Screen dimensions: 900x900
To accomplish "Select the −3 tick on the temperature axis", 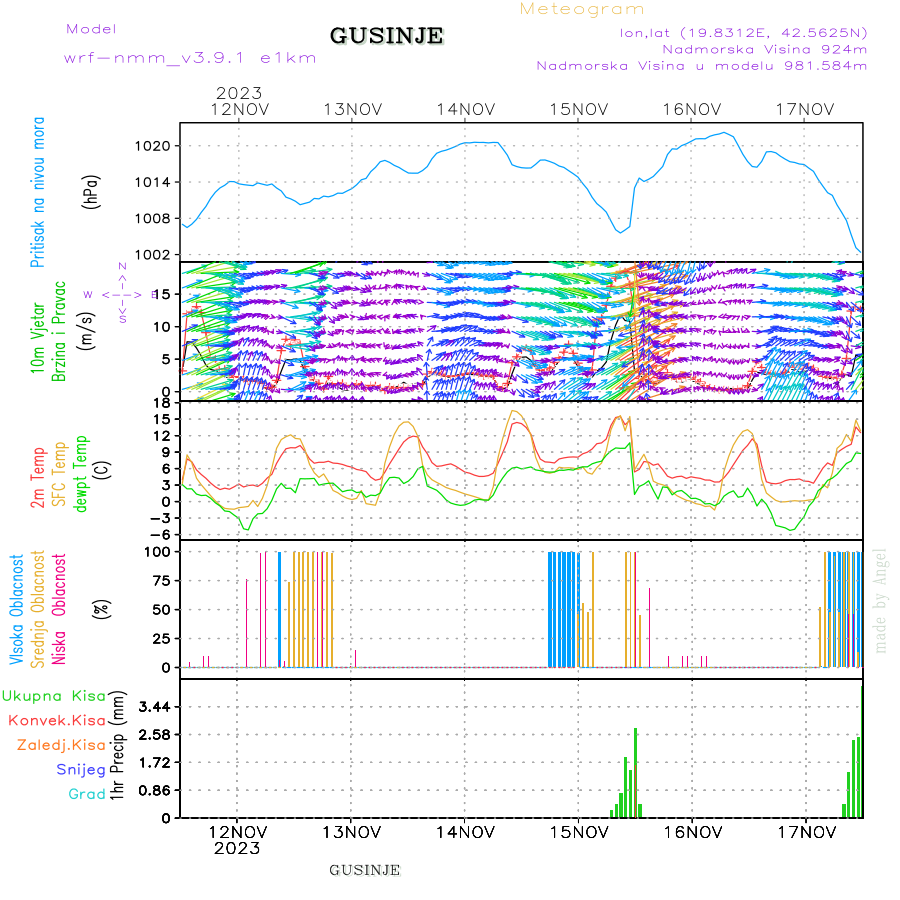I will tap(160, 518).
